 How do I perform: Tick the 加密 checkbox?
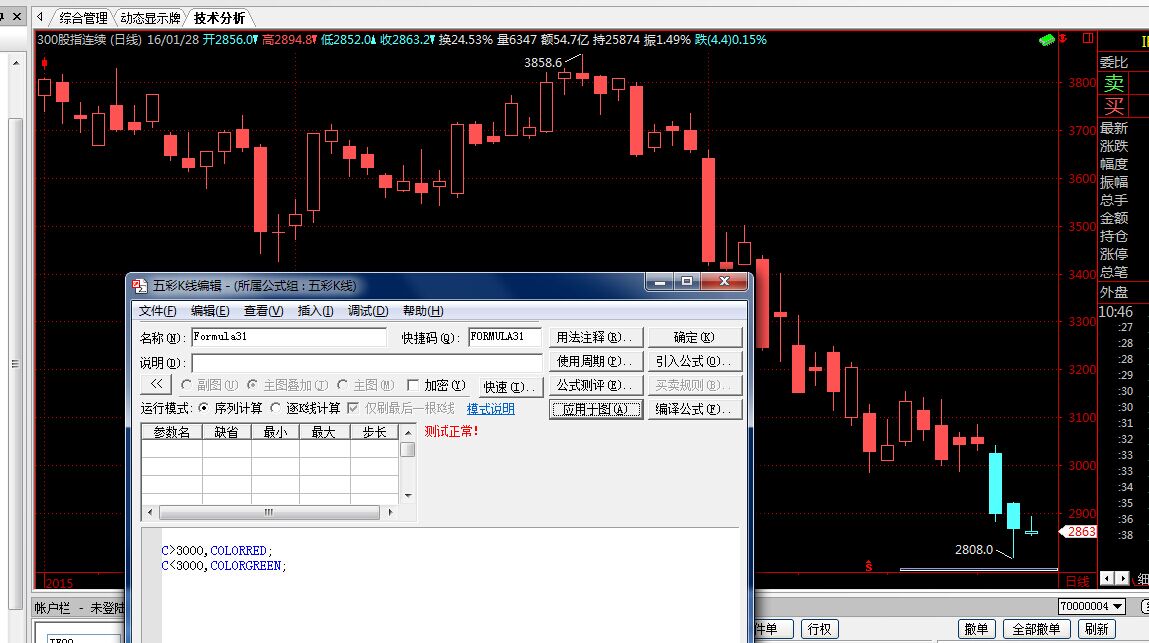(413, 385)
